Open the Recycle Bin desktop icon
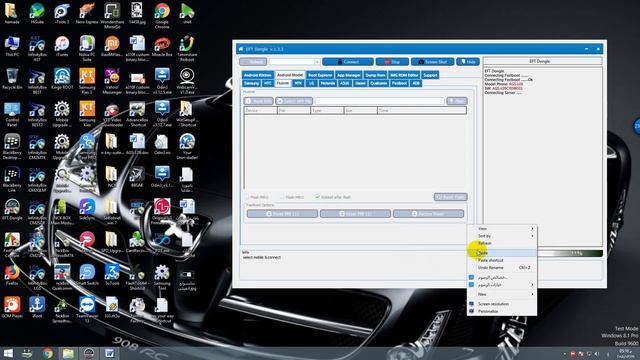Viewport: 640px width, 360px height. click(12, 79)
